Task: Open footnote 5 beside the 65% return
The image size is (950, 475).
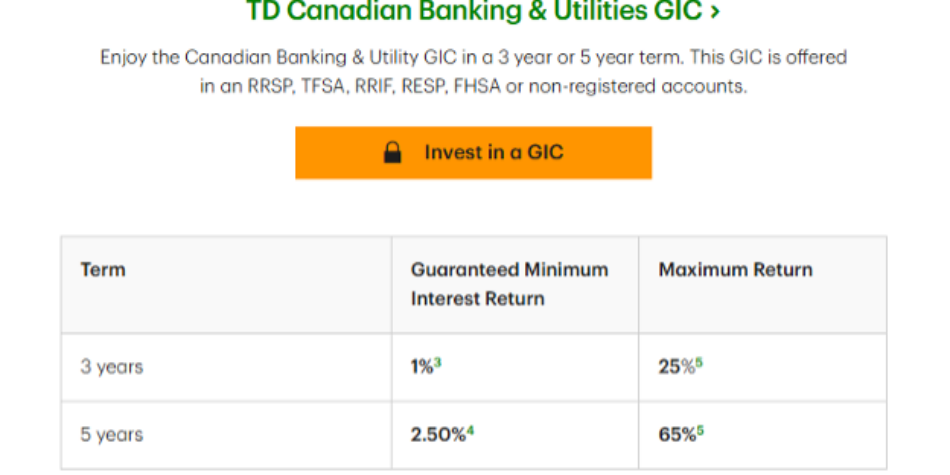Action: 699,430
